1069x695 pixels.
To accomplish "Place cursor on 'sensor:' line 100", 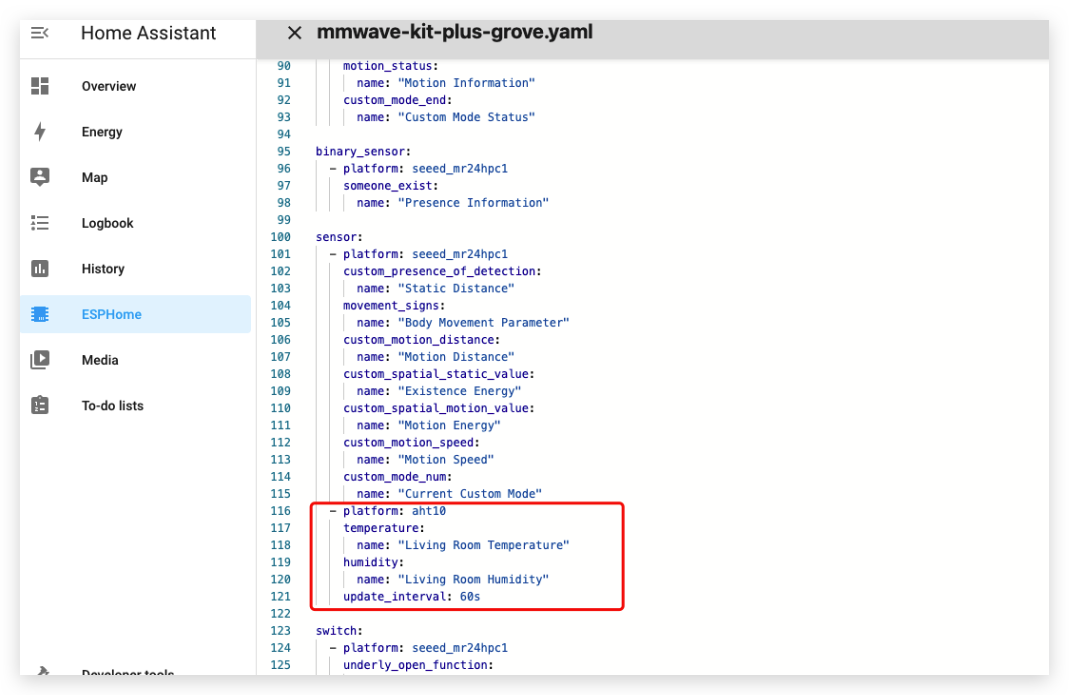I will pyautogui.click(x=339, y=237).
